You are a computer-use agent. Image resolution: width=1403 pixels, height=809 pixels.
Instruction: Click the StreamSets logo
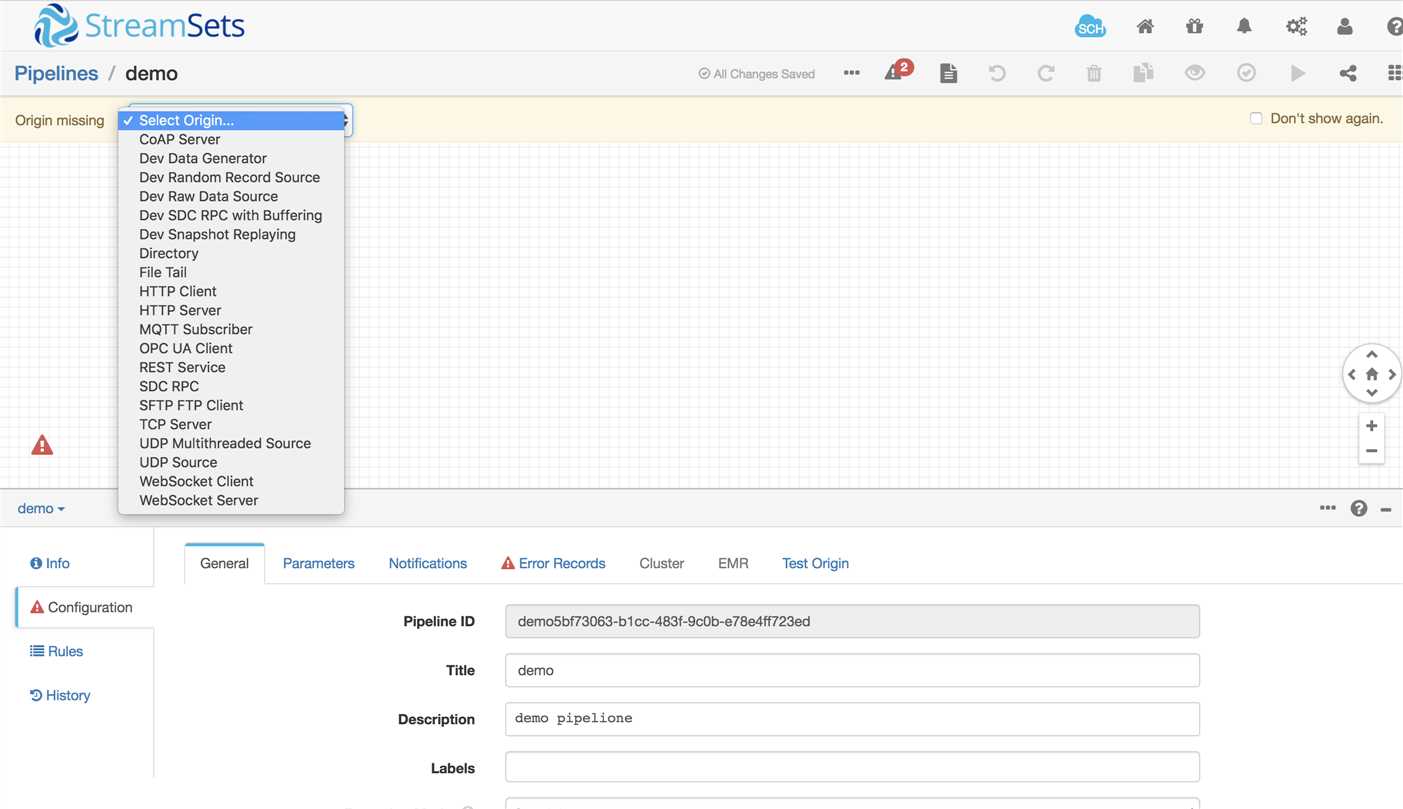[139, 26]
